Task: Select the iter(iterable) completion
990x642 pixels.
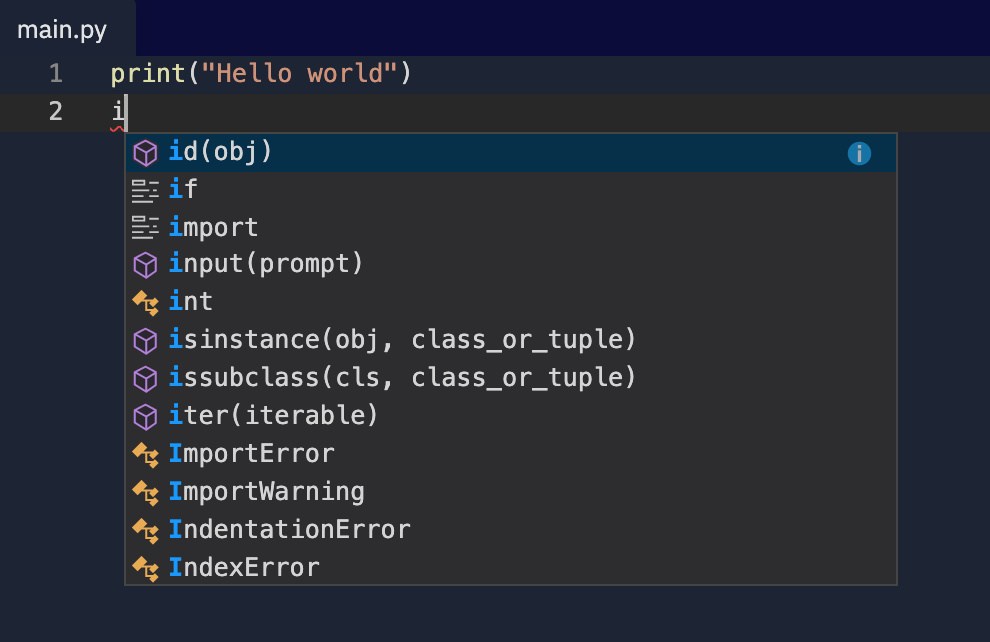Action: pos(511,416)
